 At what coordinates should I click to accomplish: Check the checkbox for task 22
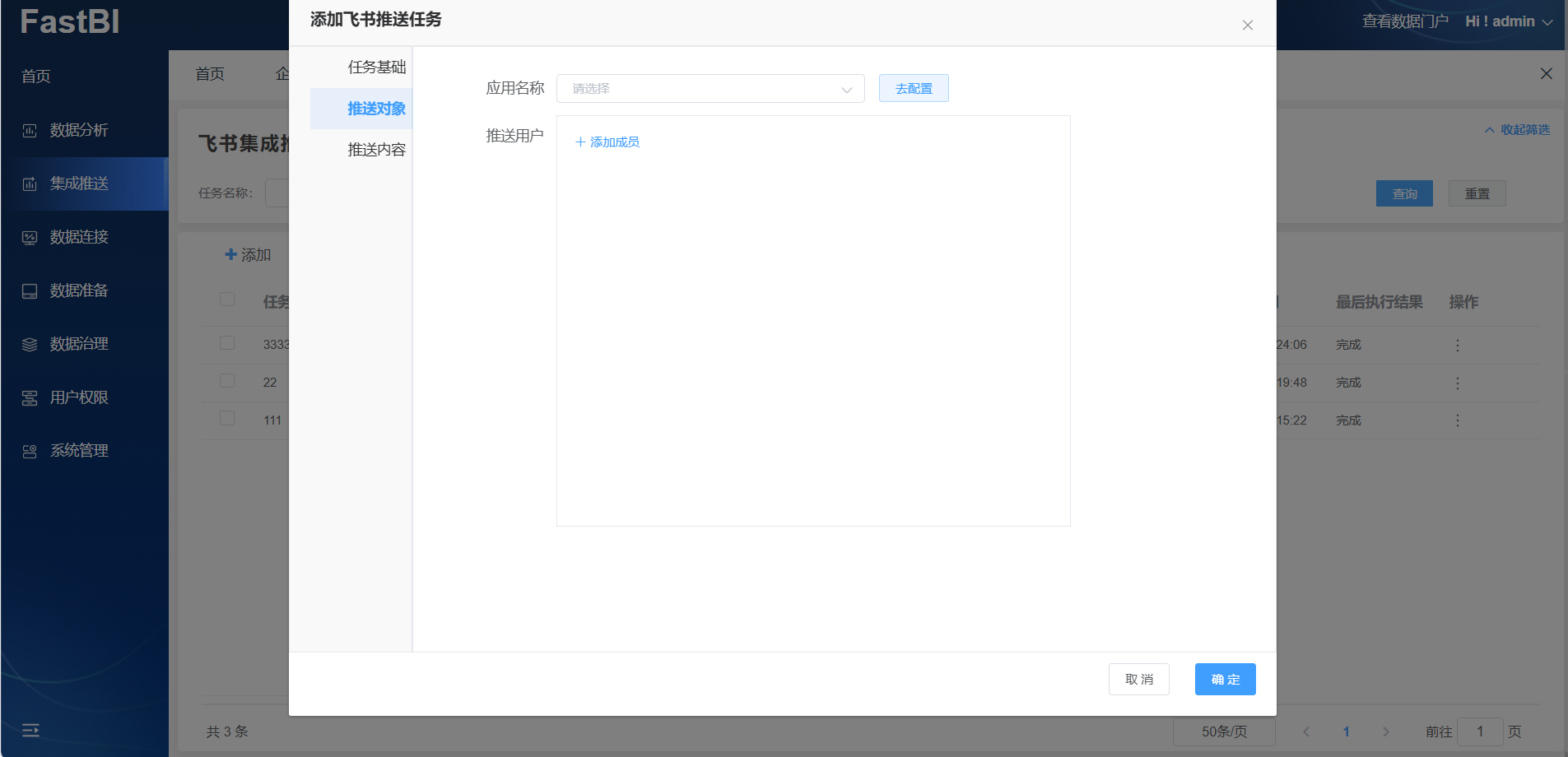227,381
